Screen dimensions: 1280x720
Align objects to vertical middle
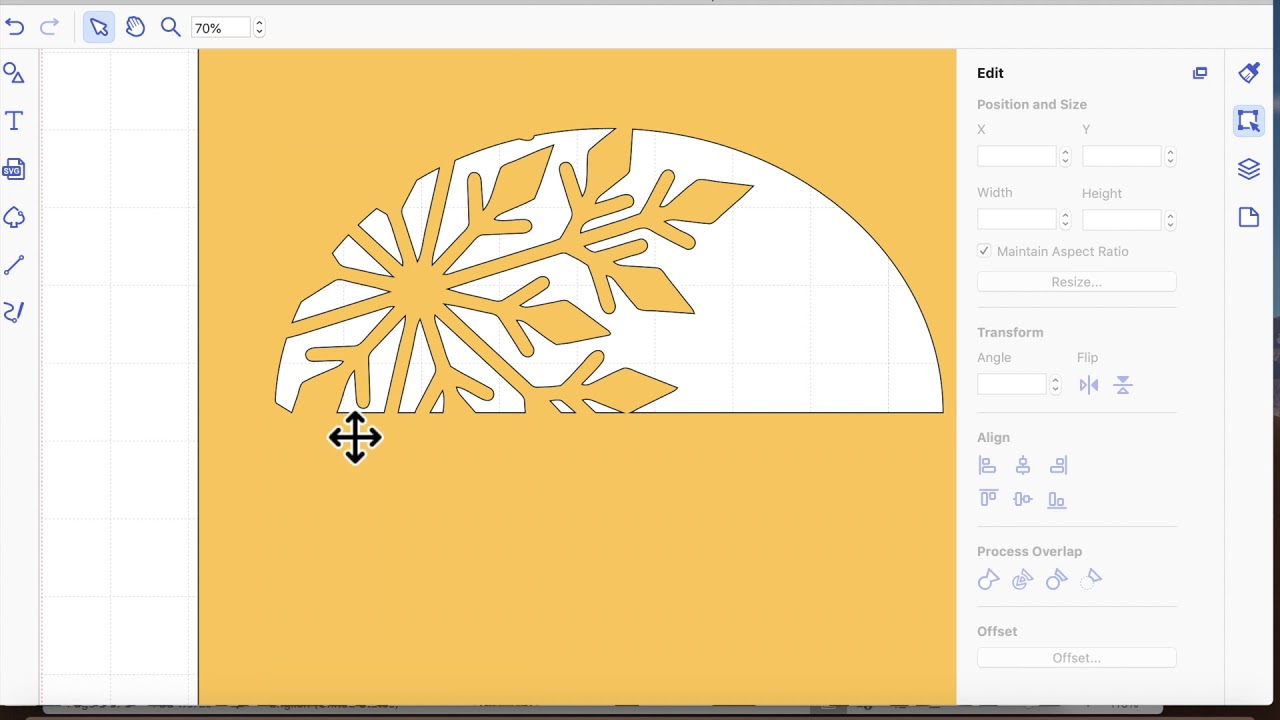[x=1022, y=499]
